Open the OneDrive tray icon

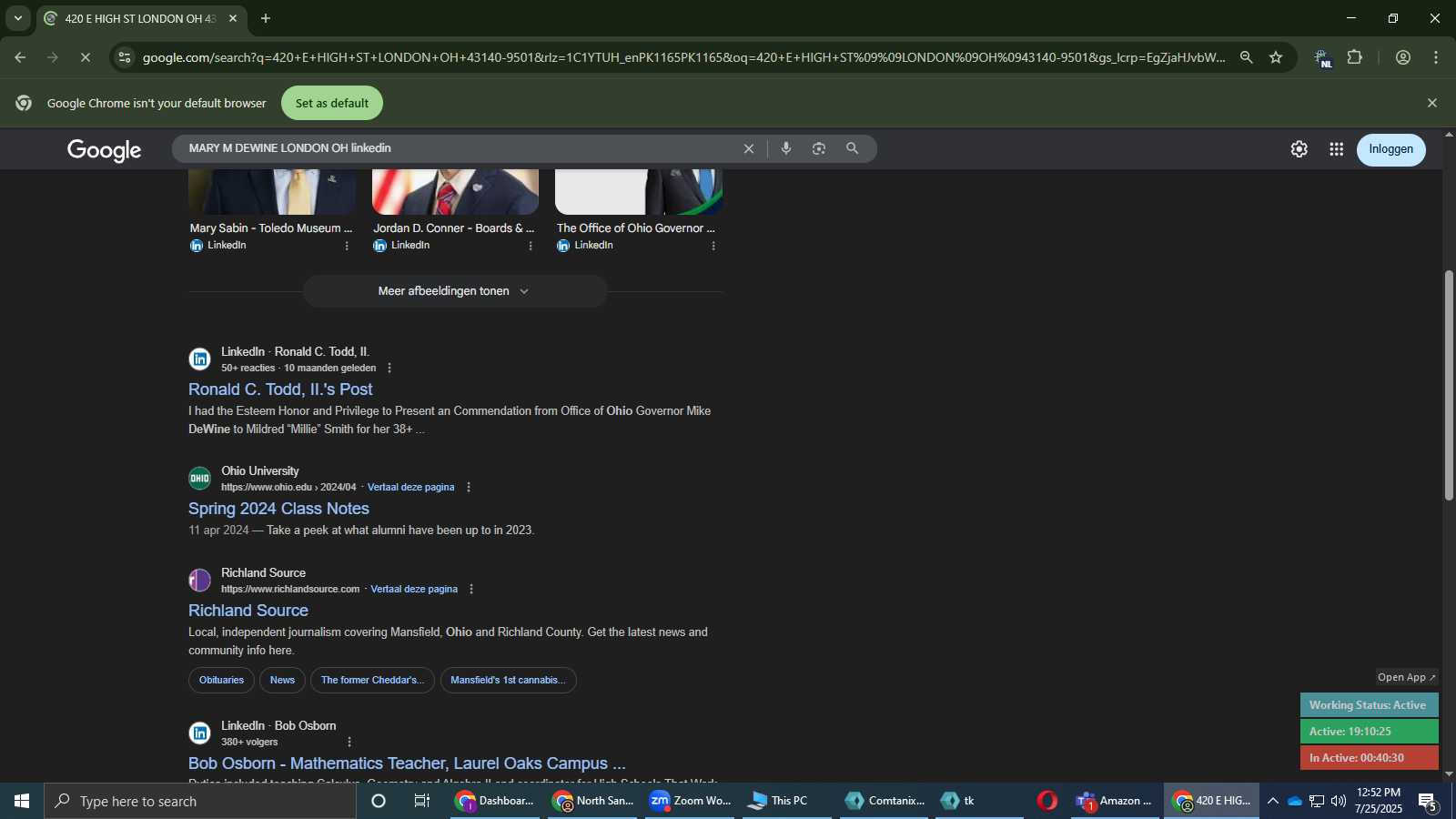[x=1295, y=801]
